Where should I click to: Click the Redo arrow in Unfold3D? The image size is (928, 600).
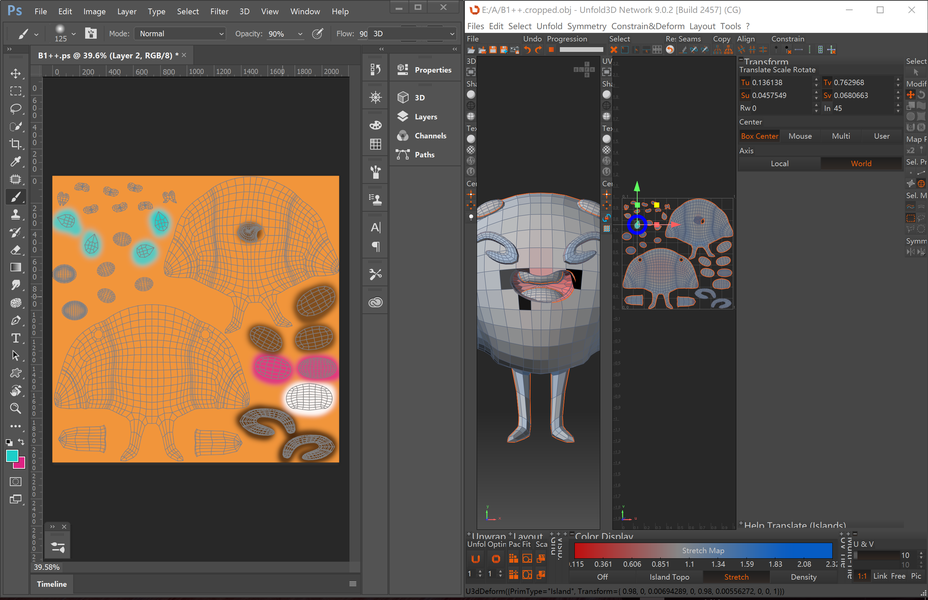(x=538, y=50)
